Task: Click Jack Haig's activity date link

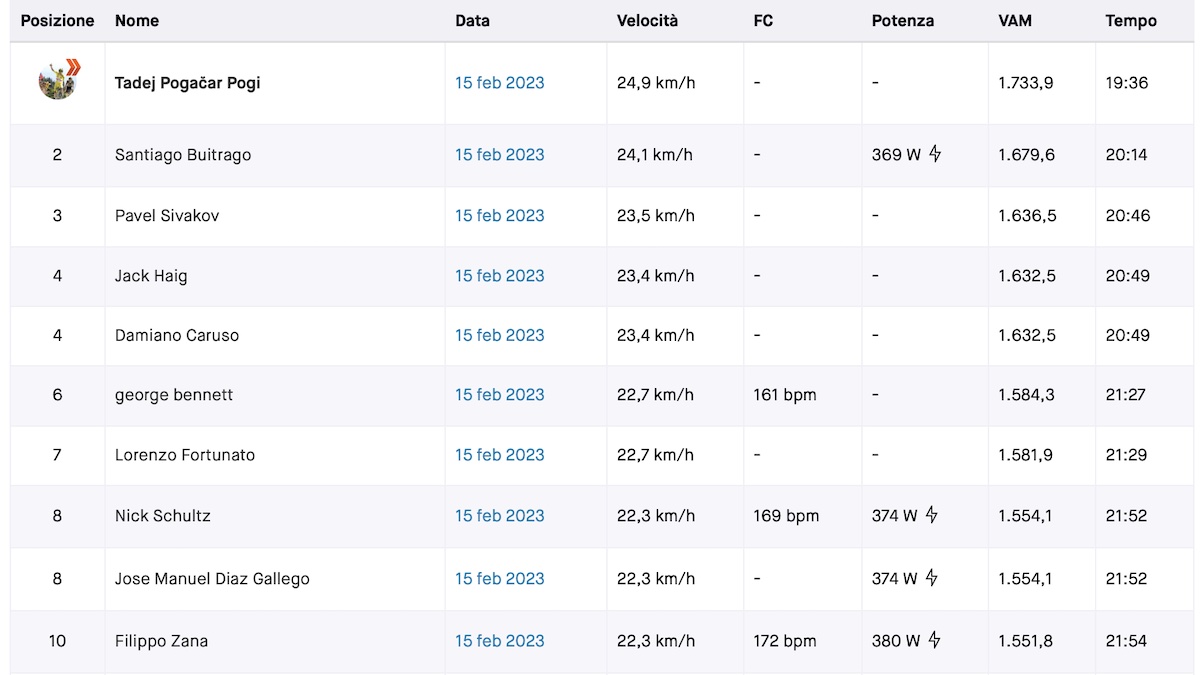Action: 499,276
